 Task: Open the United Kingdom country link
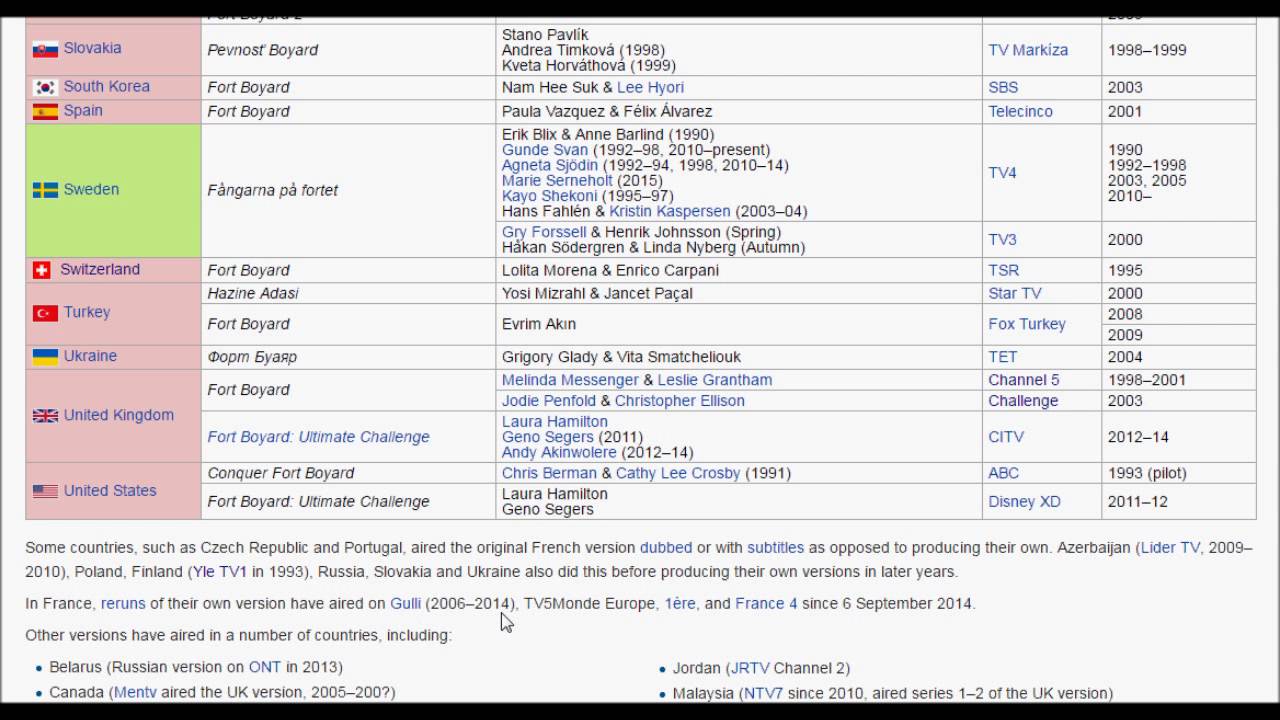point(119,415)
